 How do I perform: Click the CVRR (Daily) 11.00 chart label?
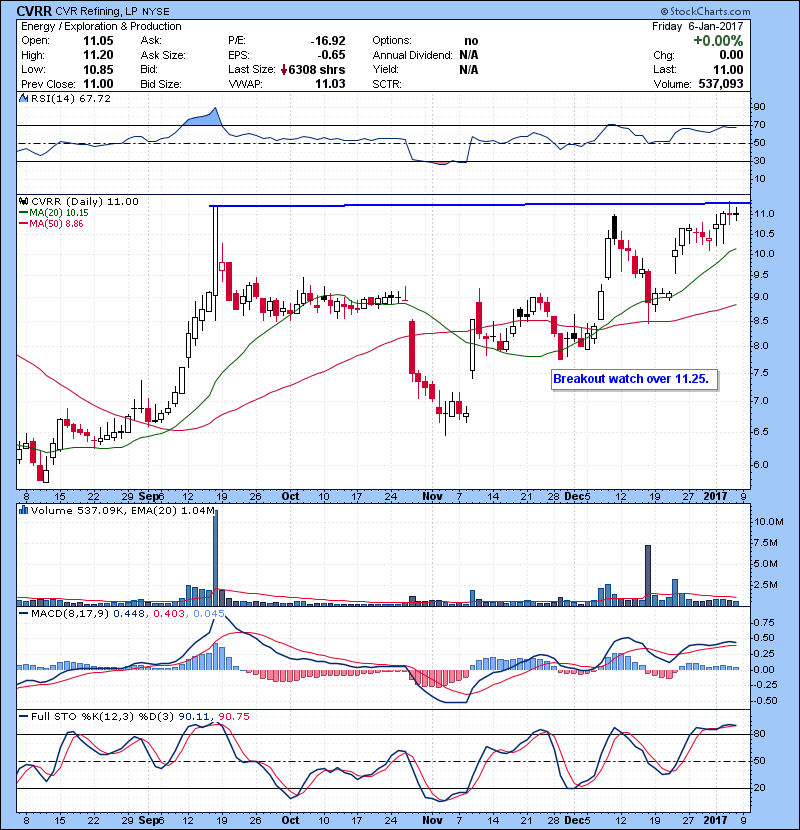(85, 202)
